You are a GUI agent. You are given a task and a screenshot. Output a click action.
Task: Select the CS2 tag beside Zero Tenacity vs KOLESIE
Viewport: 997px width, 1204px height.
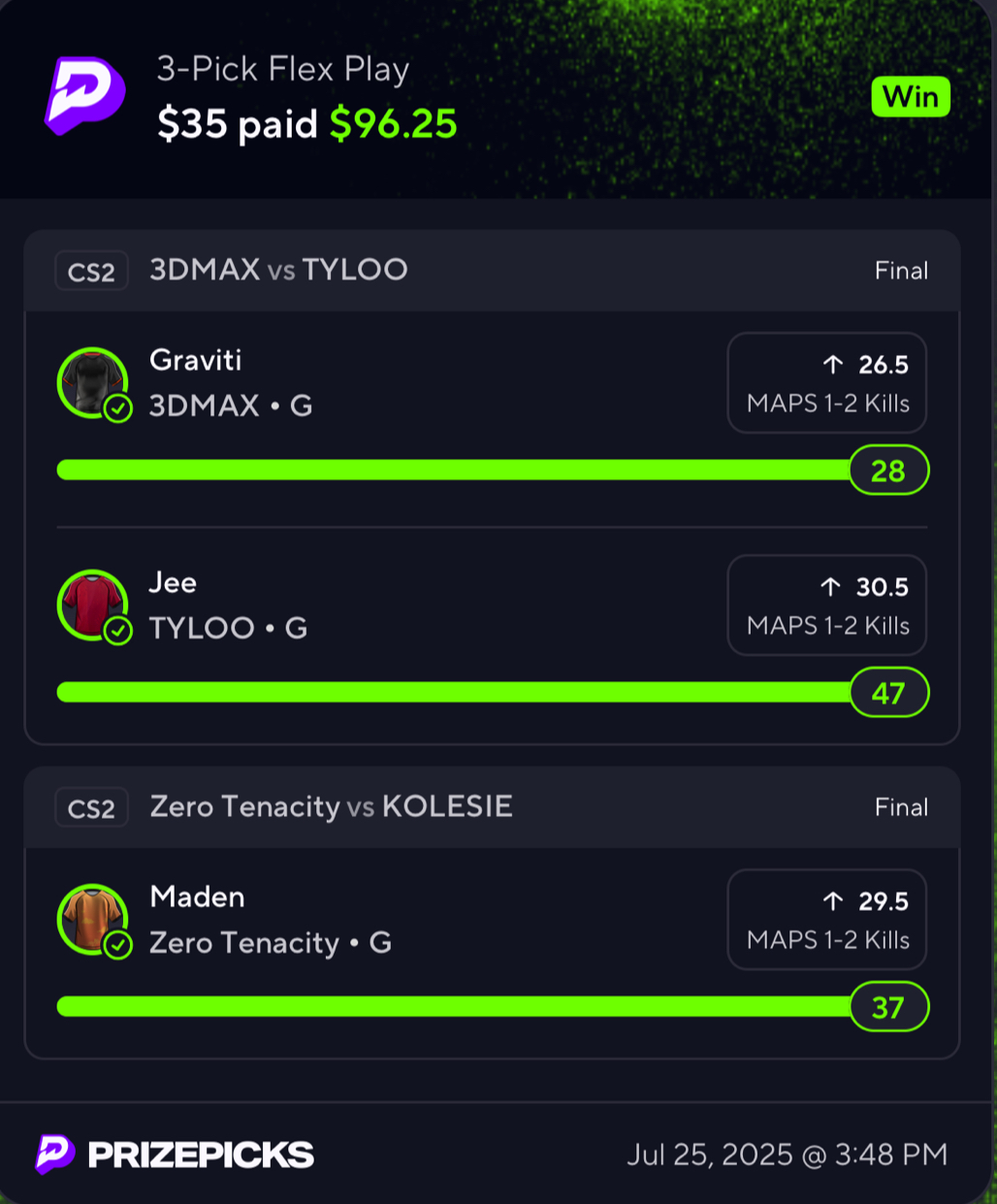[x=91, y=807]
